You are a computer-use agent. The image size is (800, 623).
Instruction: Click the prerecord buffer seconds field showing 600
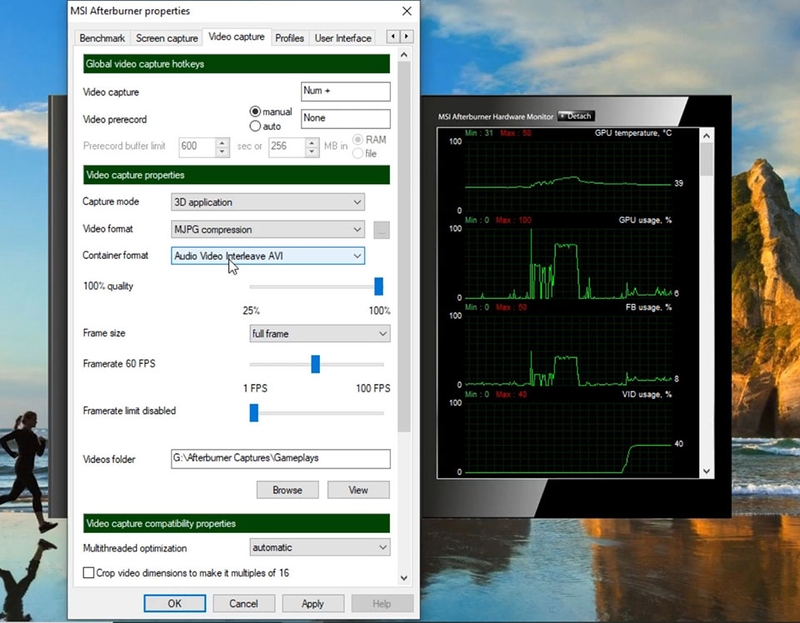click(198, 147)
